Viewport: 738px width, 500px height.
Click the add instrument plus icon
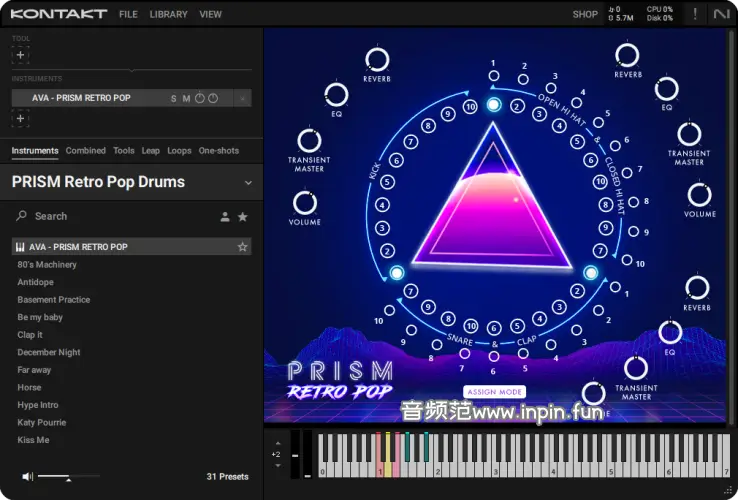tap(20, 119)
